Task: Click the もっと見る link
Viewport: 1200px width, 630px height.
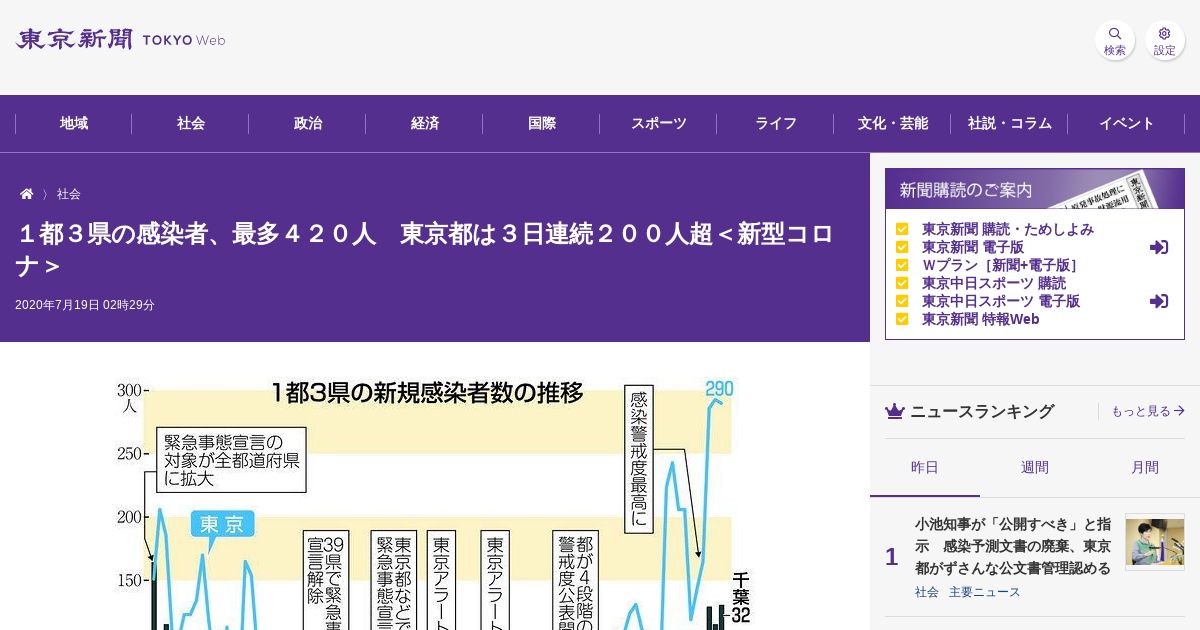Action: point(1148,411)
